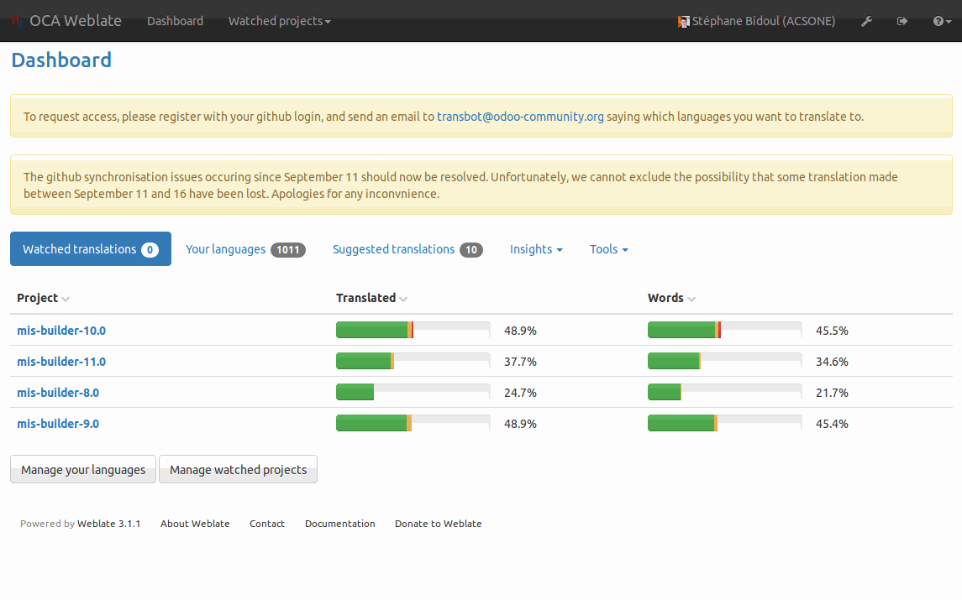Image resolution: width=962 pixels, height=600 pixels.
Task: Sort by Project column arrow
Action: click(x=66, y=299)
